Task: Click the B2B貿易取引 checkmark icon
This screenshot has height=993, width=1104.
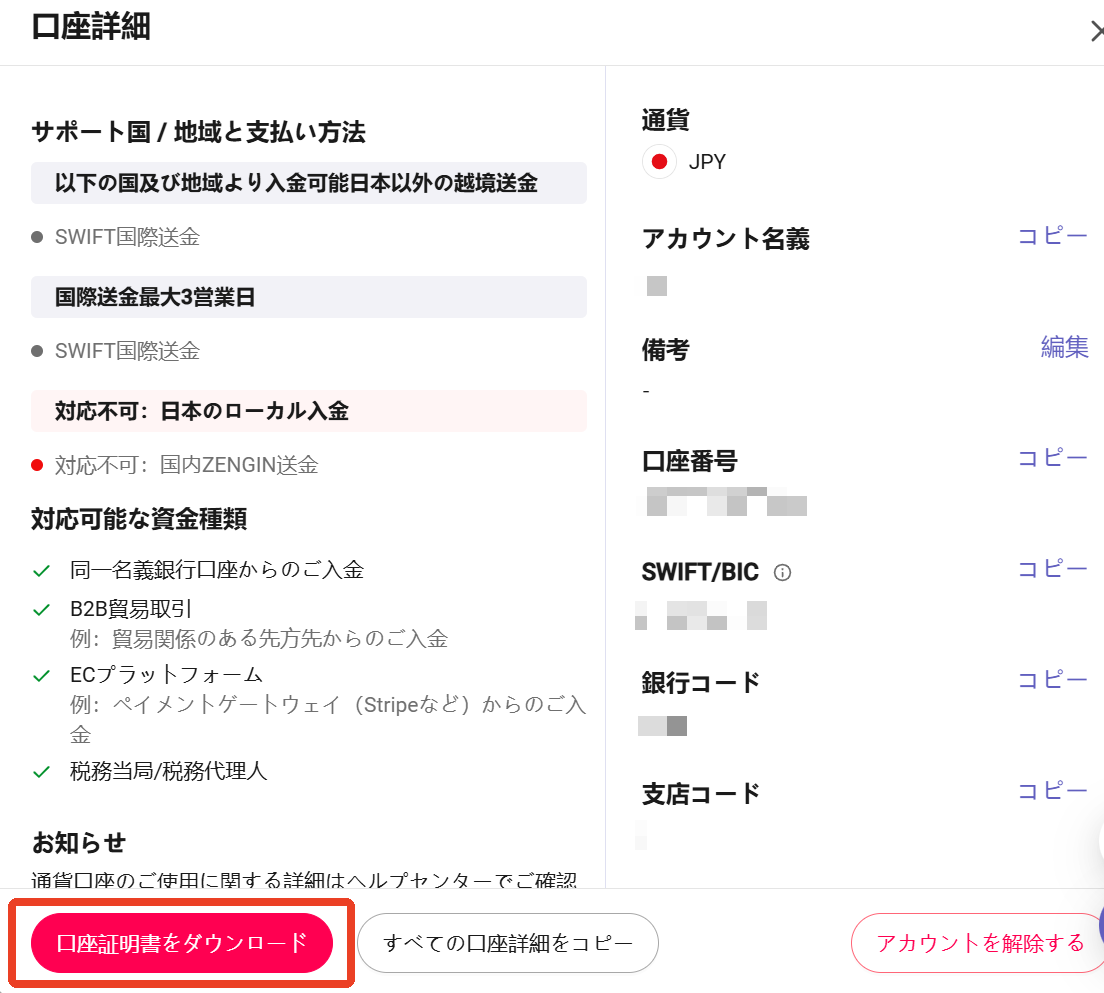Action: pos(42,610)
